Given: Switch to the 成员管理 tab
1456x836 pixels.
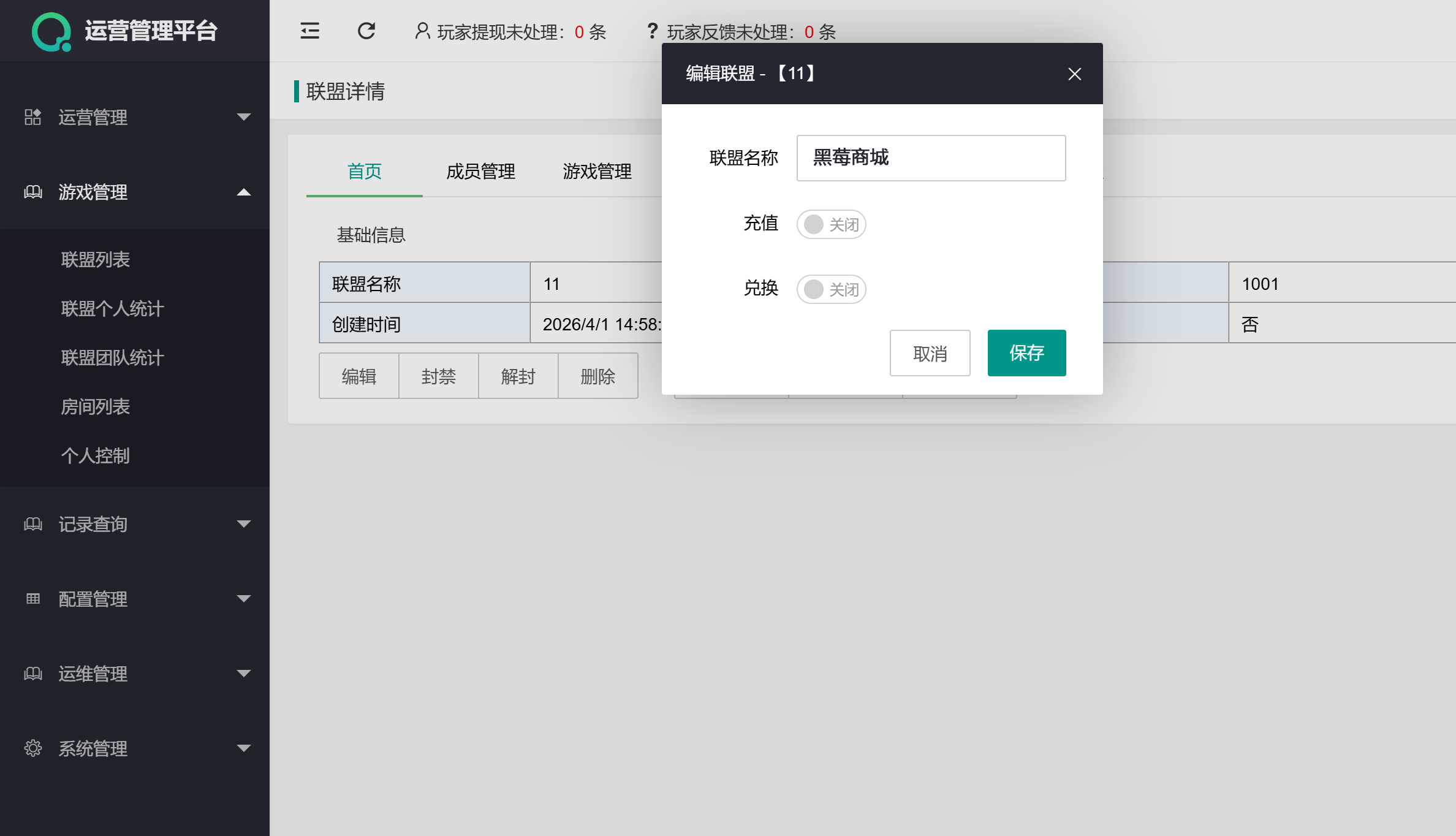Looking at the screenshot, I should [x=481, y=172].
